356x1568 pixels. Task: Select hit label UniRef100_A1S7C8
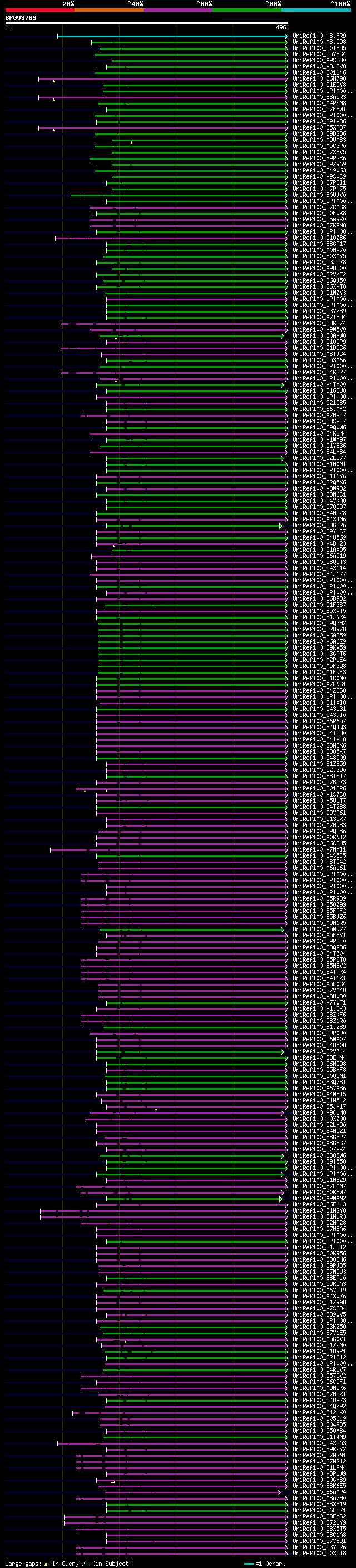tap(319, 794)
